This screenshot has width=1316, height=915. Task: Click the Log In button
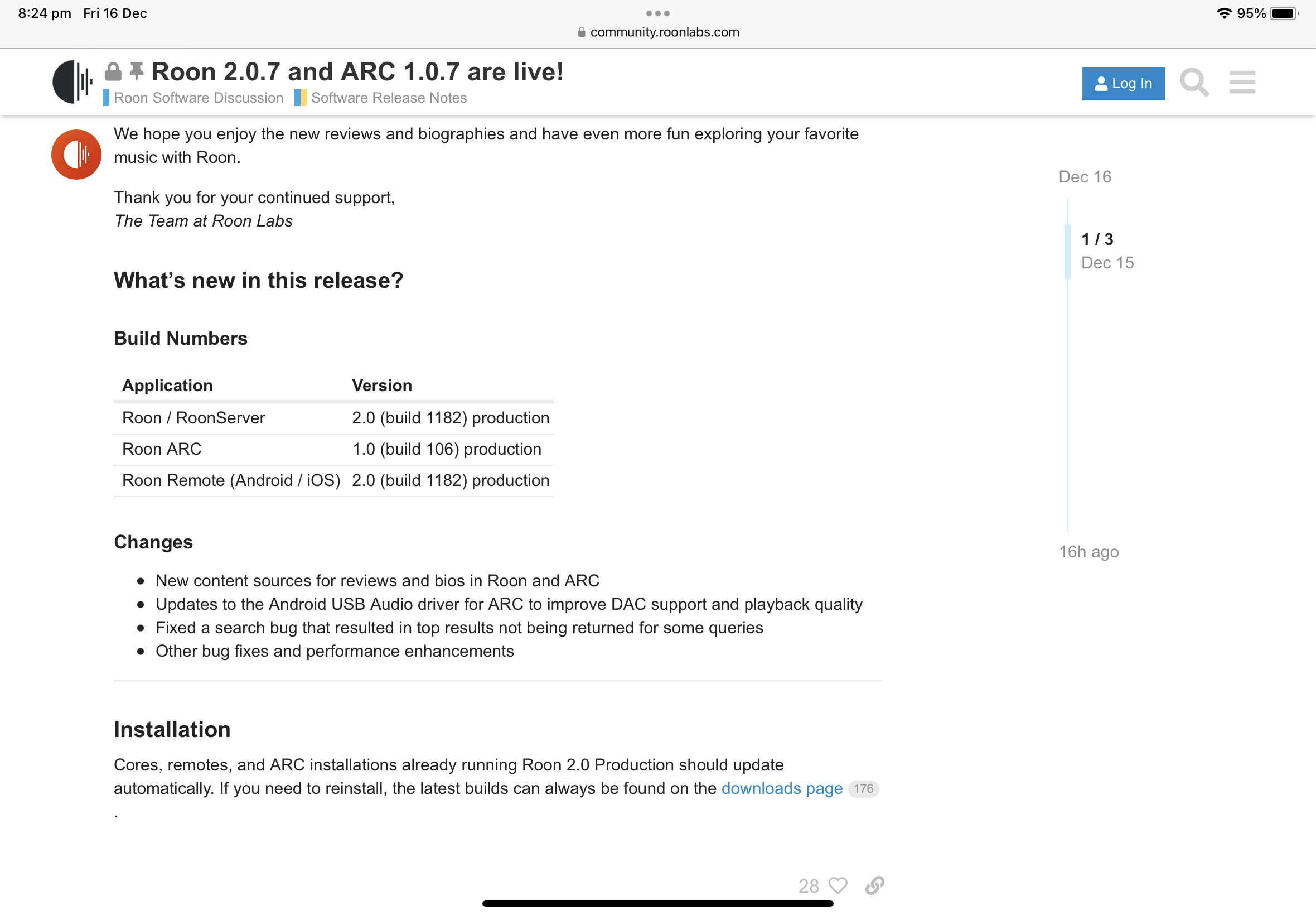(x=1123, y=84)
